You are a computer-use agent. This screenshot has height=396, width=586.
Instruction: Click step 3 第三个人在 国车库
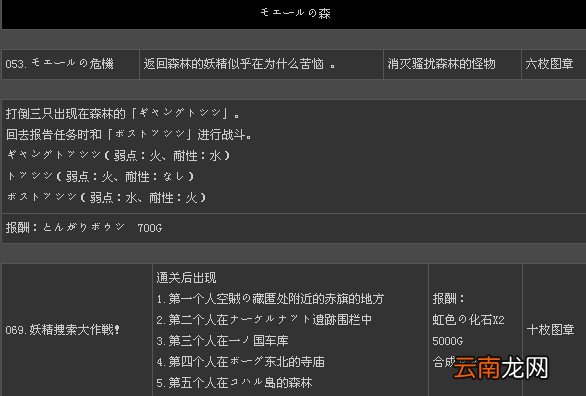click(222, 340)
